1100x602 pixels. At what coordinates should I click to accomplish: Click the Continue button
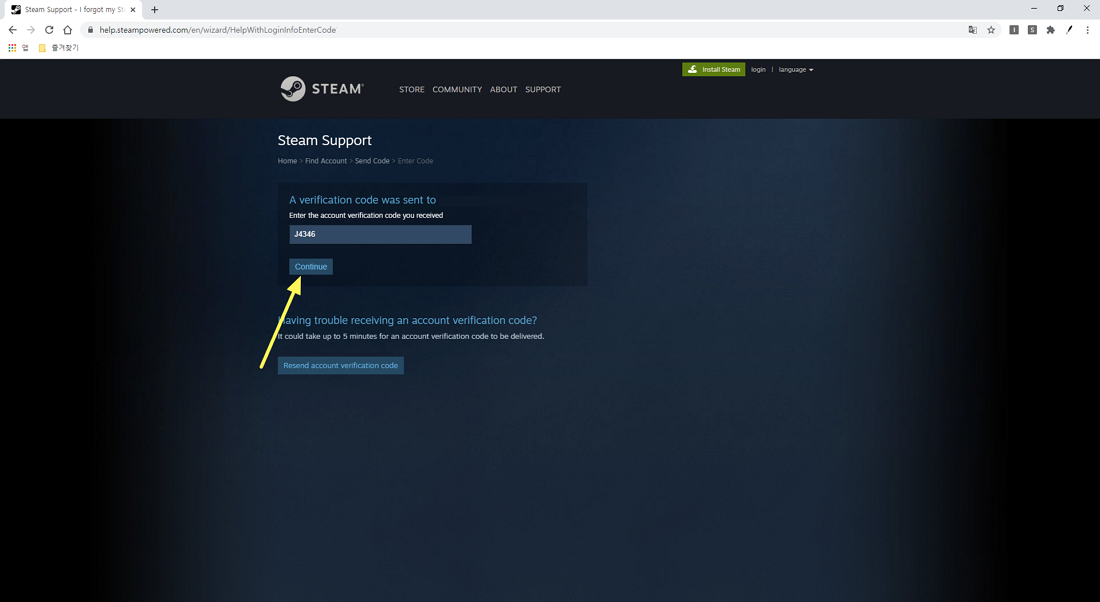pos(311,267)
